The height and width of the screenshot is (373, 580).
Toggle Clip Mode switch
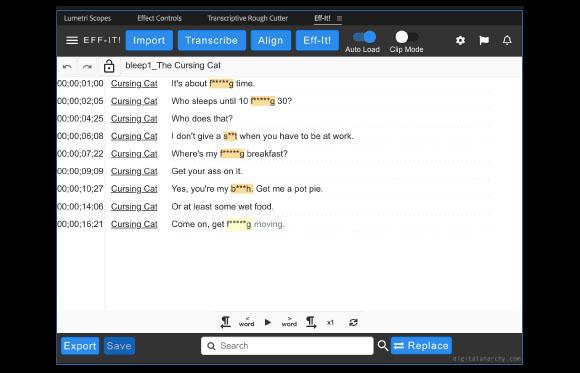[x=407, y=37]
